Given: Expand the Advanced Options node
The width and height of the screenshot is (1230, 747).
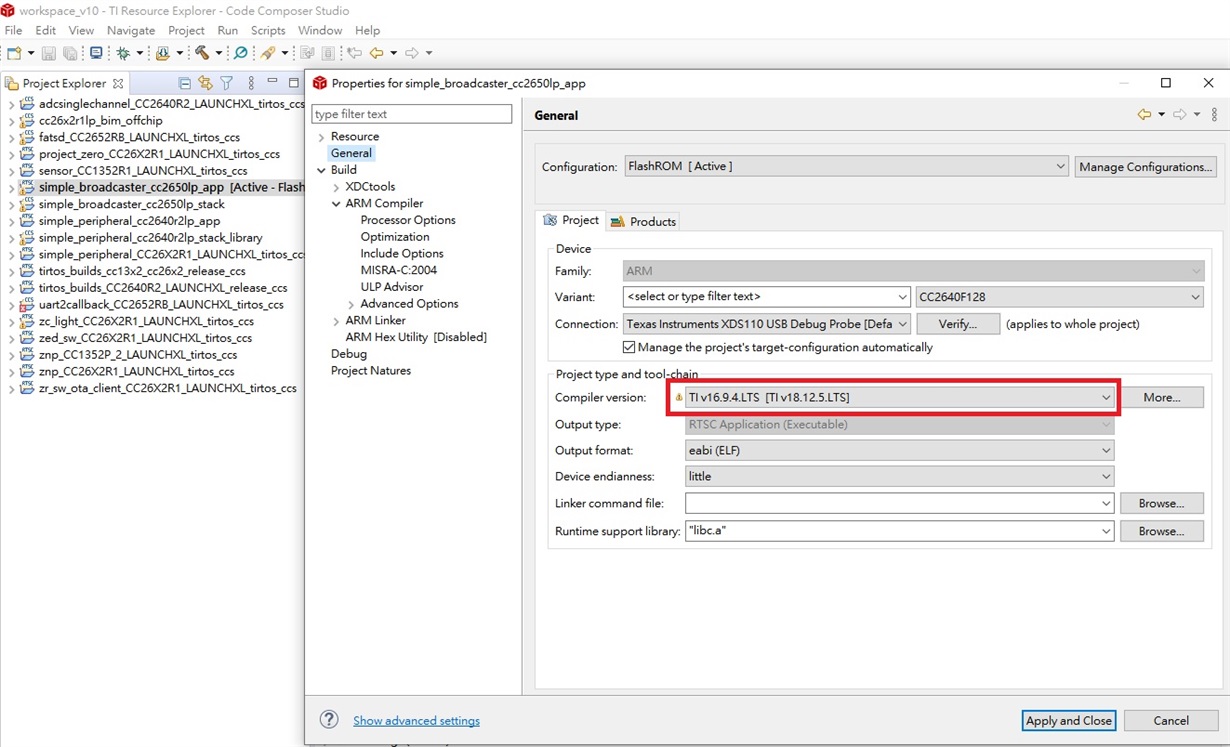Looking at the screenshot, I should click(351, 304).
